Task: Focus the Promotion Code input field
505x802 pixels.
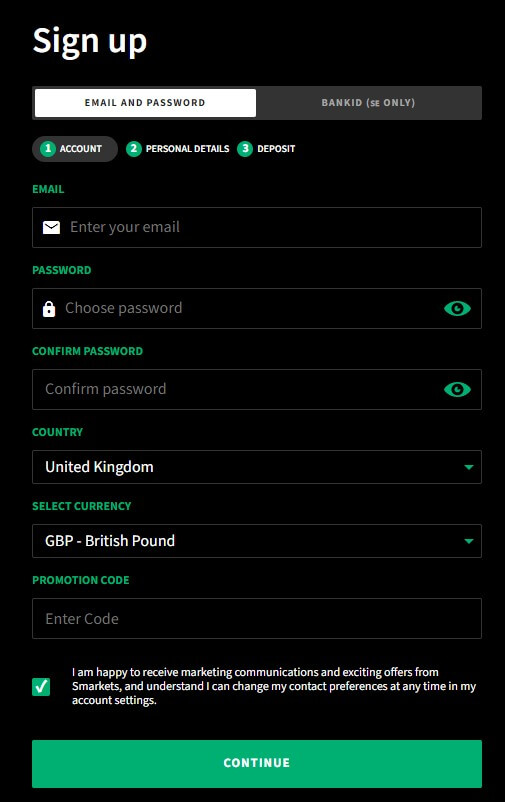Action: 257,618
